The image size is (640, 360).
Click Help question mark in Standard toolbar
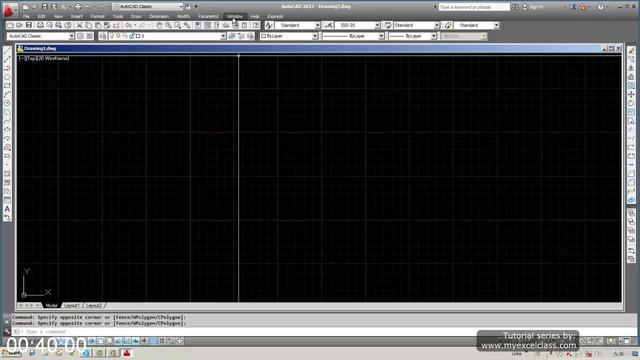tap(256, 25)
